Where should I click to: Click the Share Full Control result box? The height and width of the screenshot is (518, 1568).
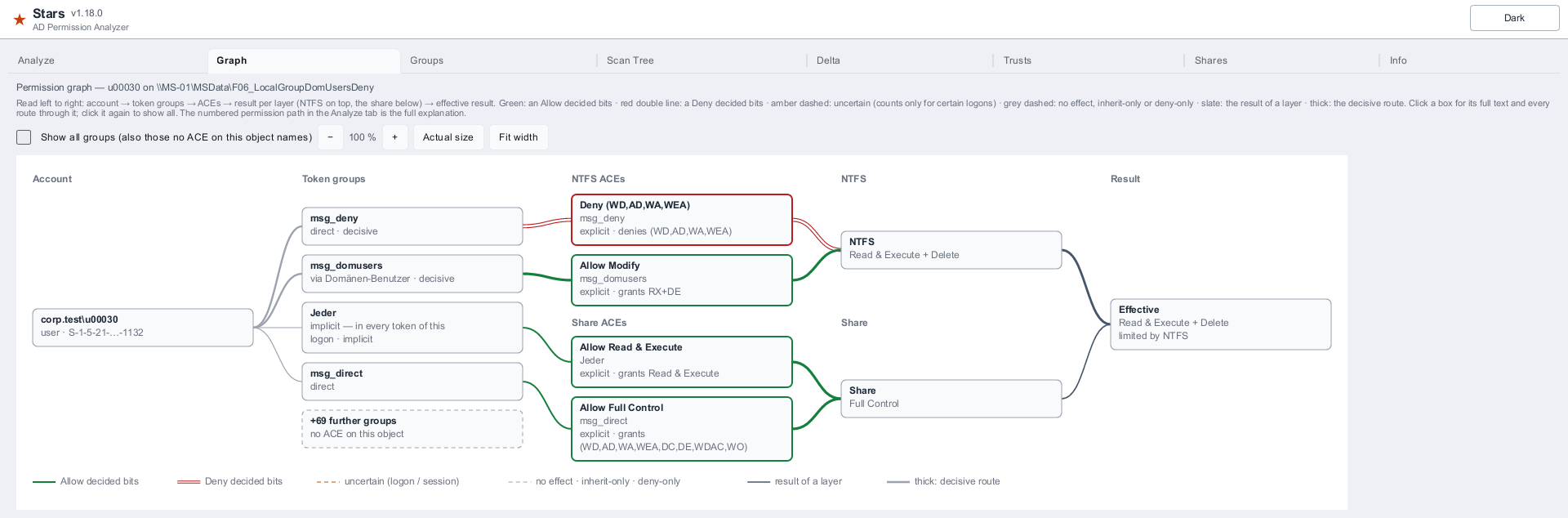point(951,399)
